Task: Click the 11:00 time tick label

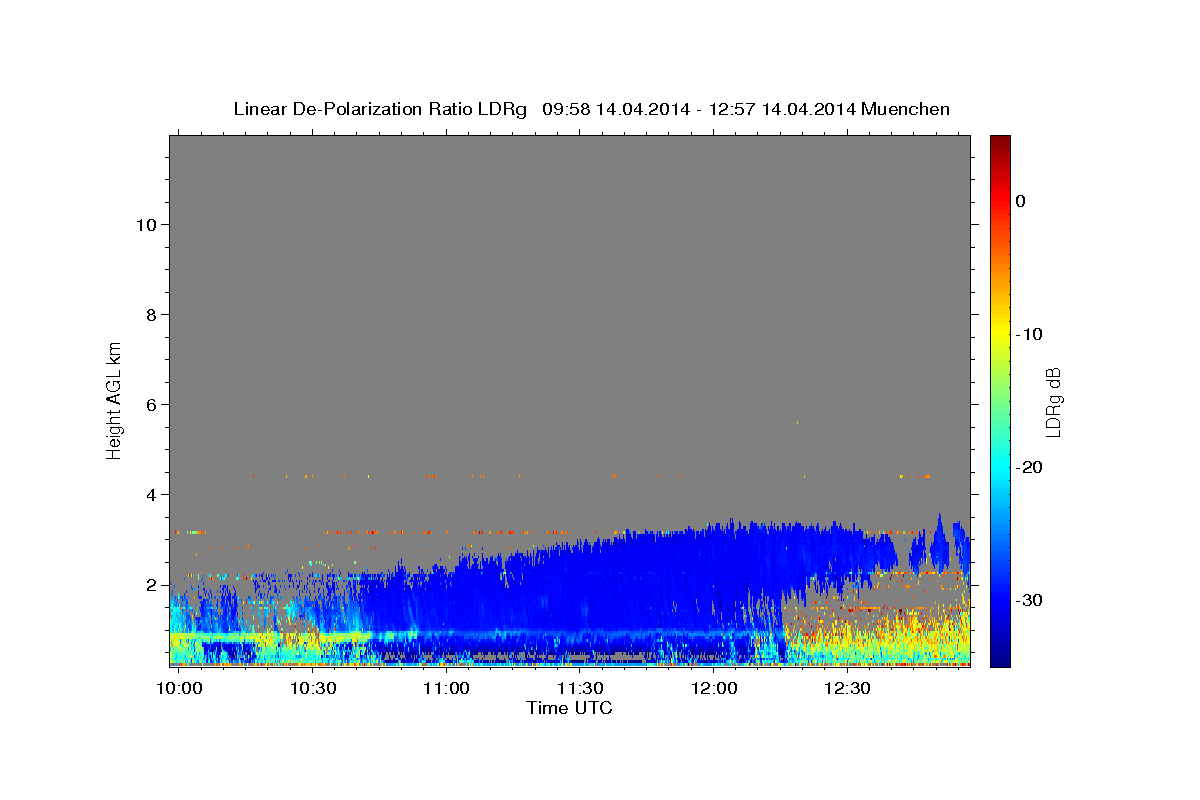Action: click(446, 689)
